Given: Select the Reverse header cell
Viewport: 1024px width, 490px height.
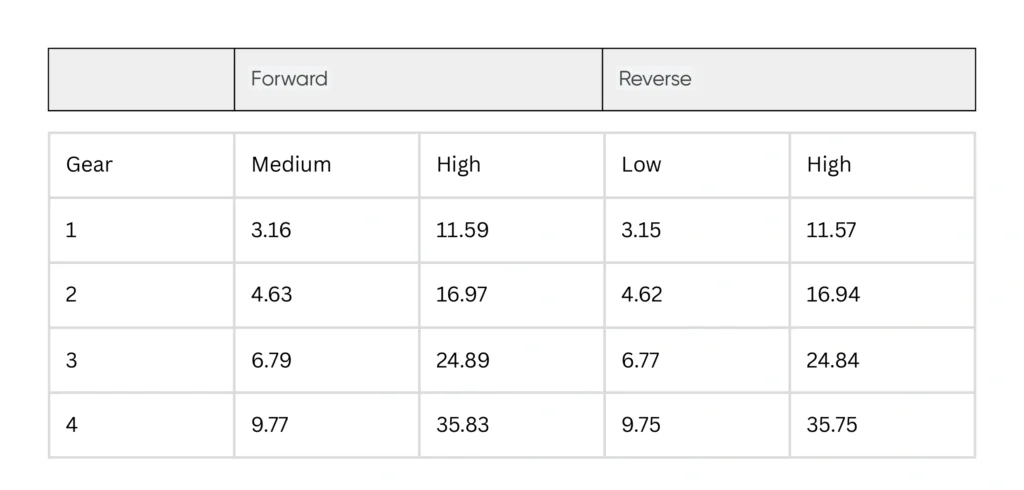Looking at the screenshot, I should click(655, 79).
